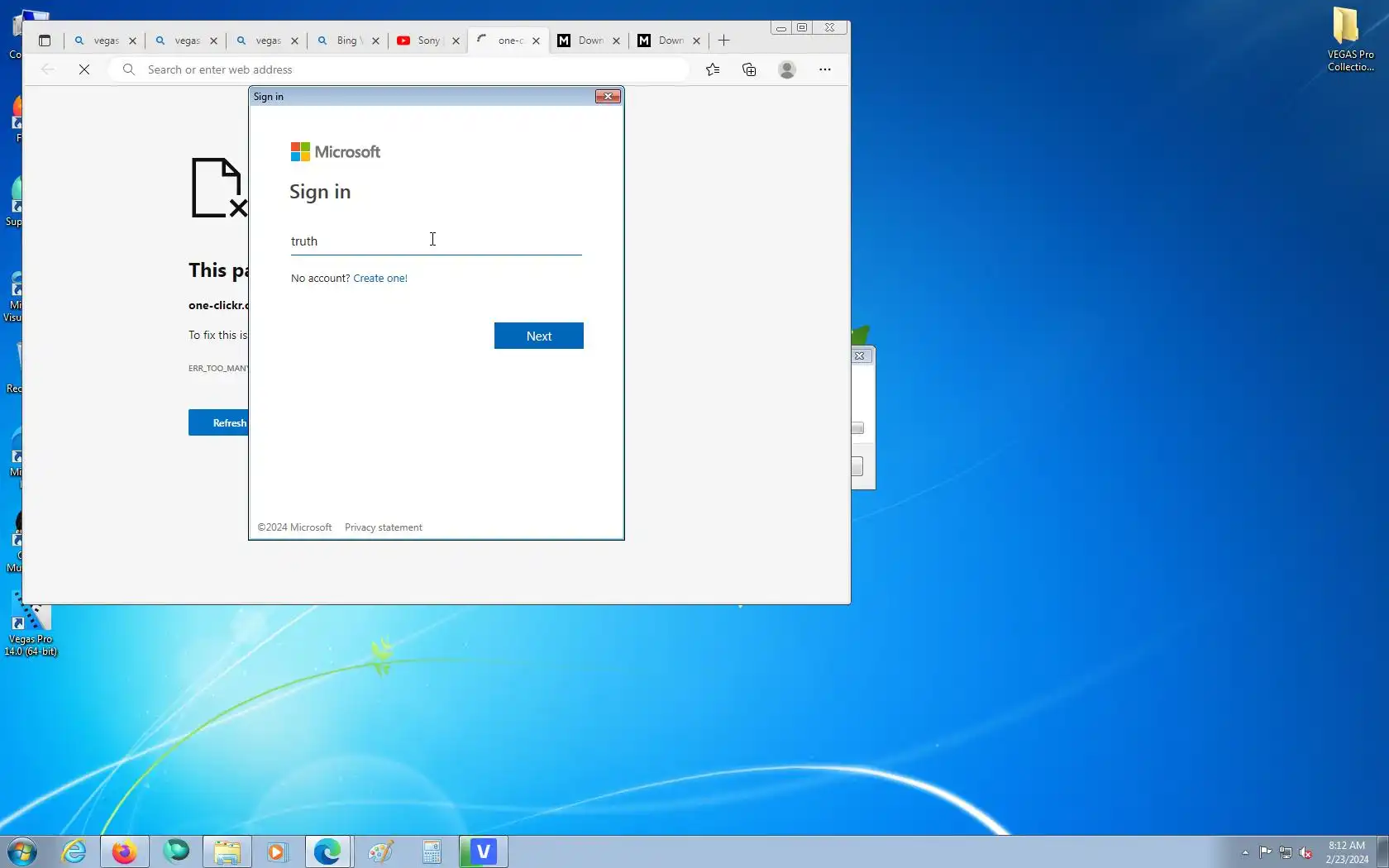
Task: Open the Favorites star menu
Action: (713, 69)
